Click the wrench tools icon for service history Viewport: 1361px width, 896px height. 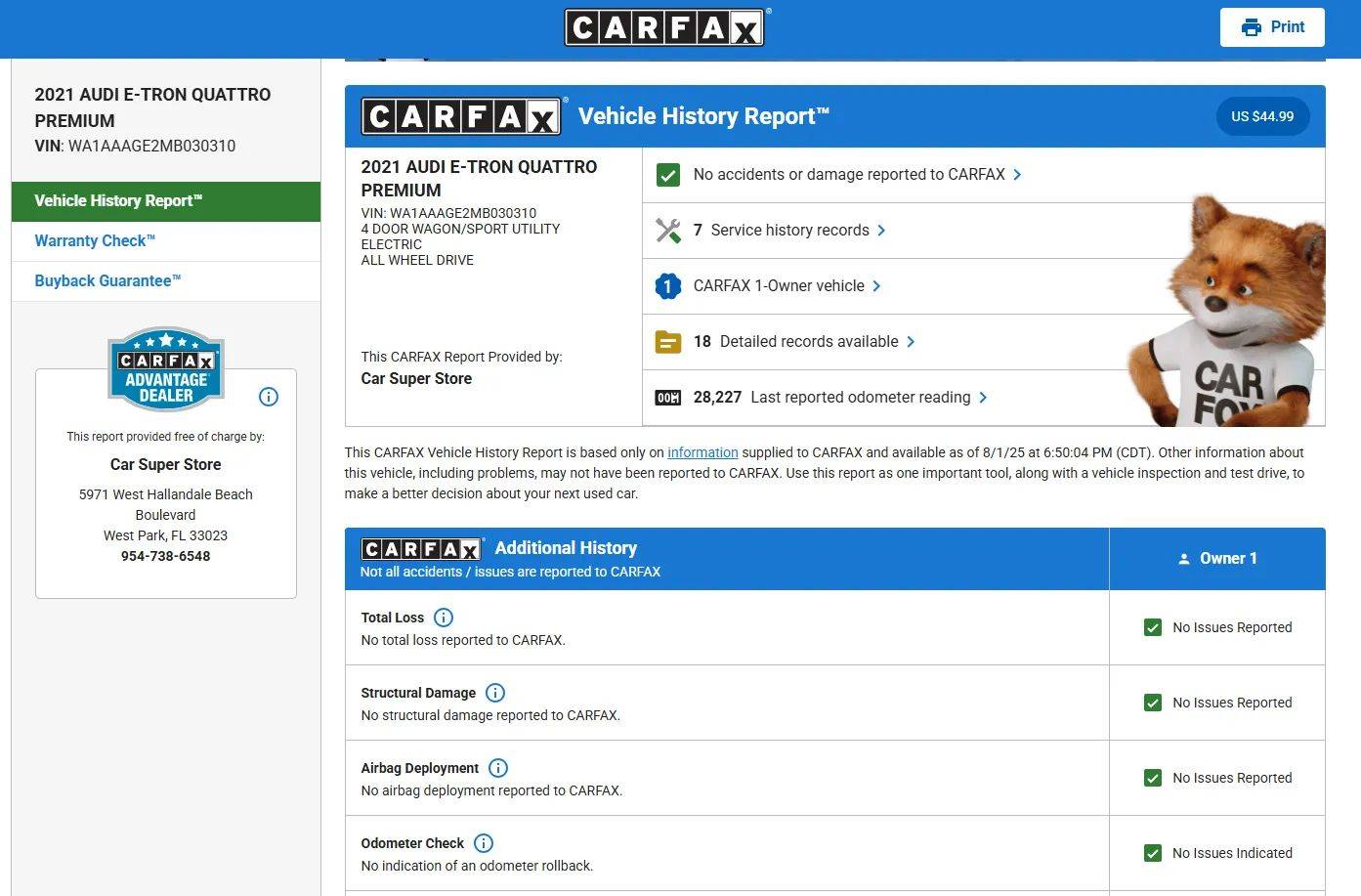[x=668, y=231]
